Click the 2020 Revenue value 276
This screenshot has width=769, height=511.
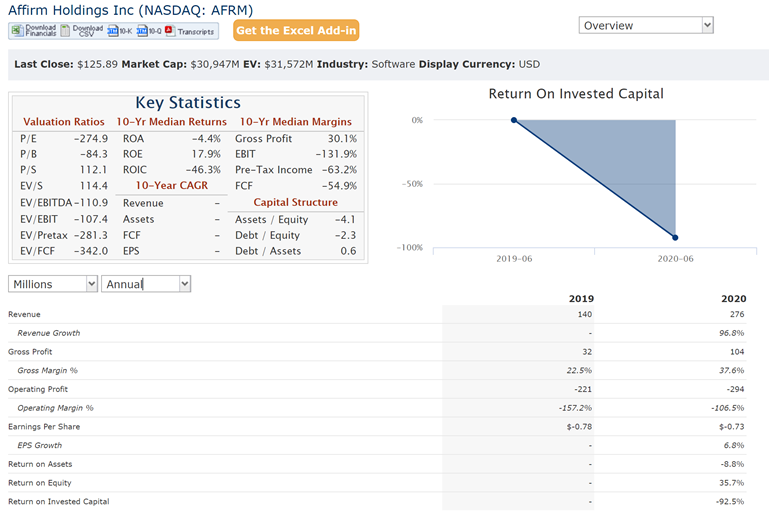(x=737, y=314)
